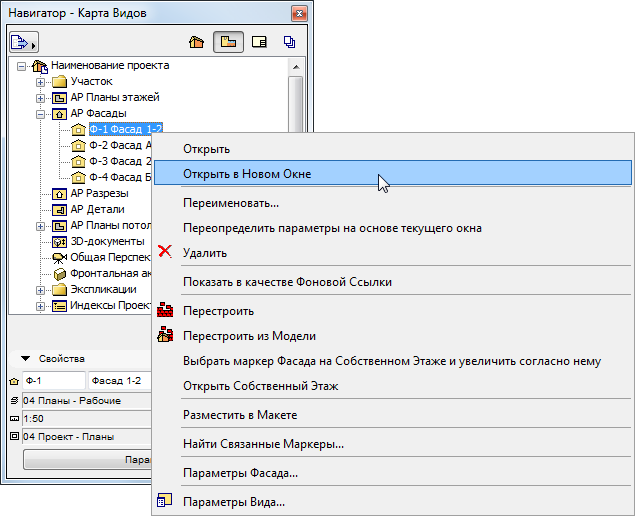
Task: Collapse the Наименование проекта root node
Action: tap(21, 66)
